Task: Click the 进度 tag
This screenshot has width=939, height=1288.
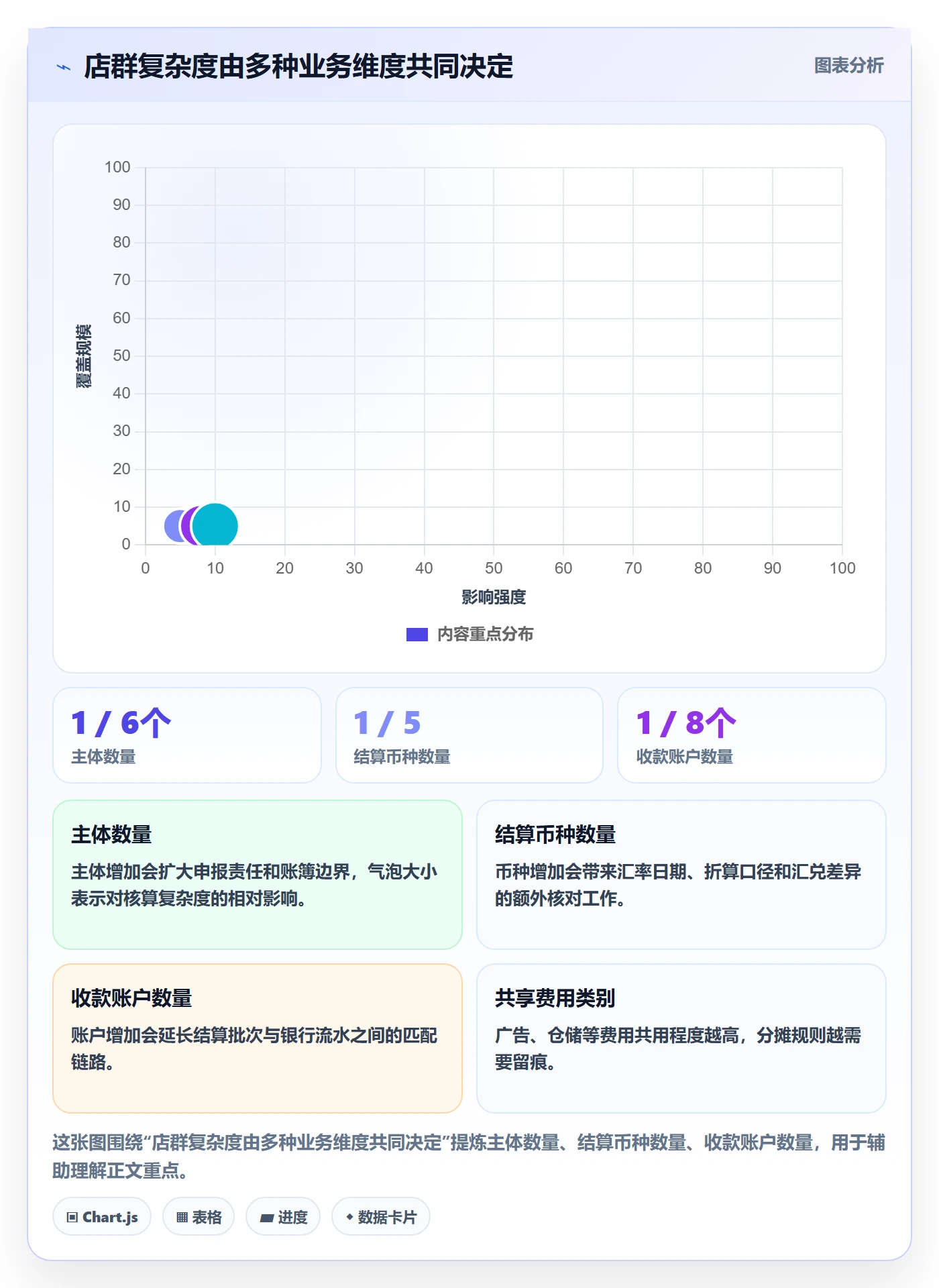Action: click(283, 1217)
